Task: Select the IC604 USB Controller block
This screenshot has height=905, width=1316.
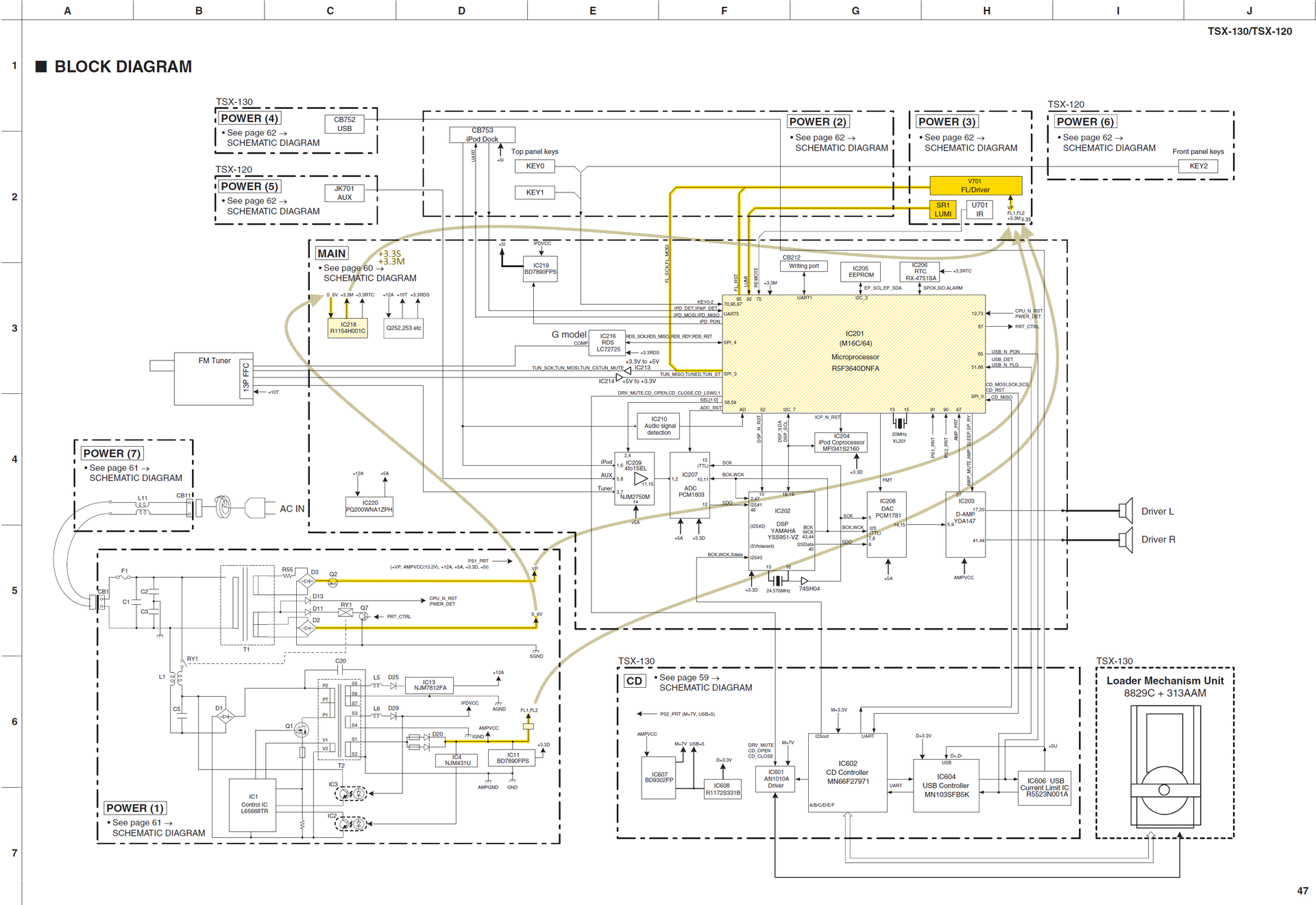Action: tap(946, 786)
